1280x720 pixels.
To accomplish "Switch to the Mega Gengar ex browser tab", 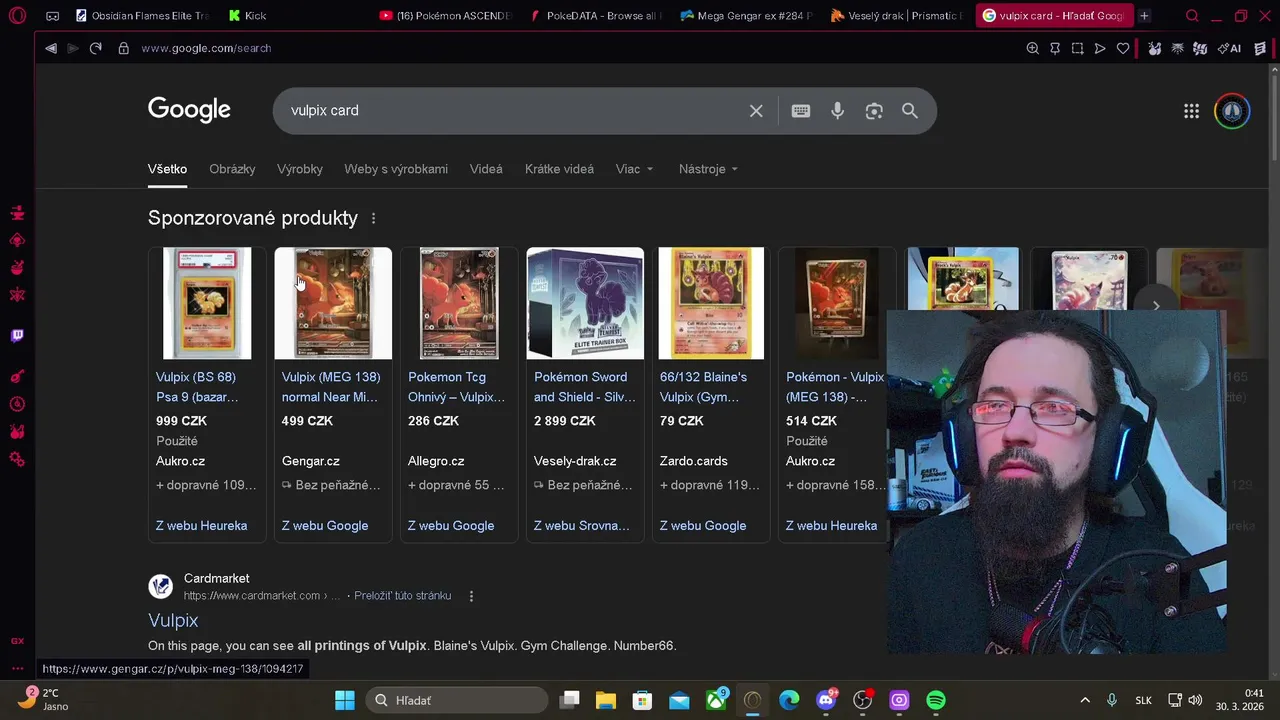I will tap(747, 16).
